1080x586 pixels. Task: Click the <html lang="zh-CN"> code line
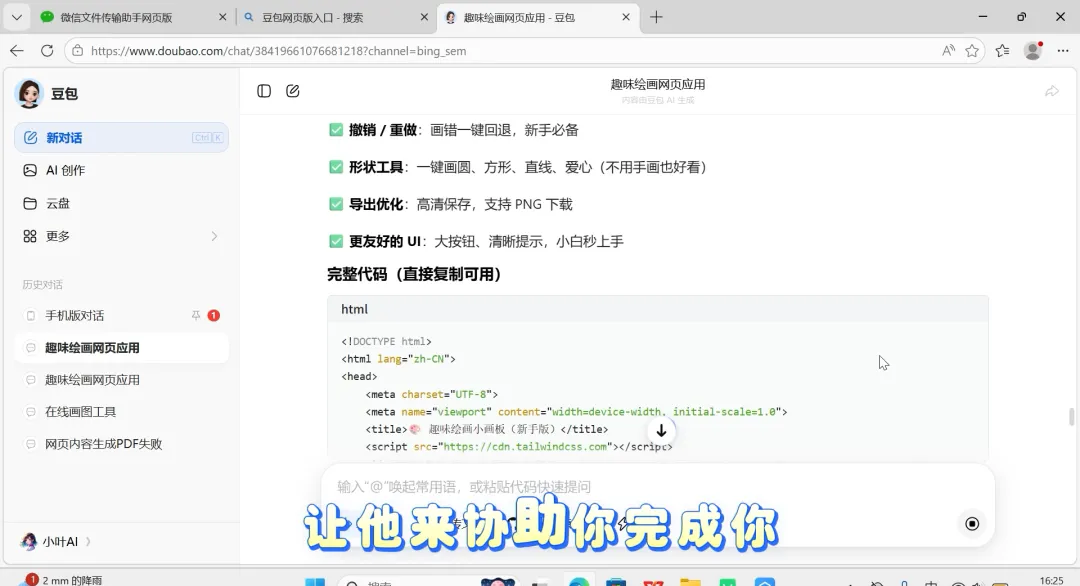tap(398, 359)
